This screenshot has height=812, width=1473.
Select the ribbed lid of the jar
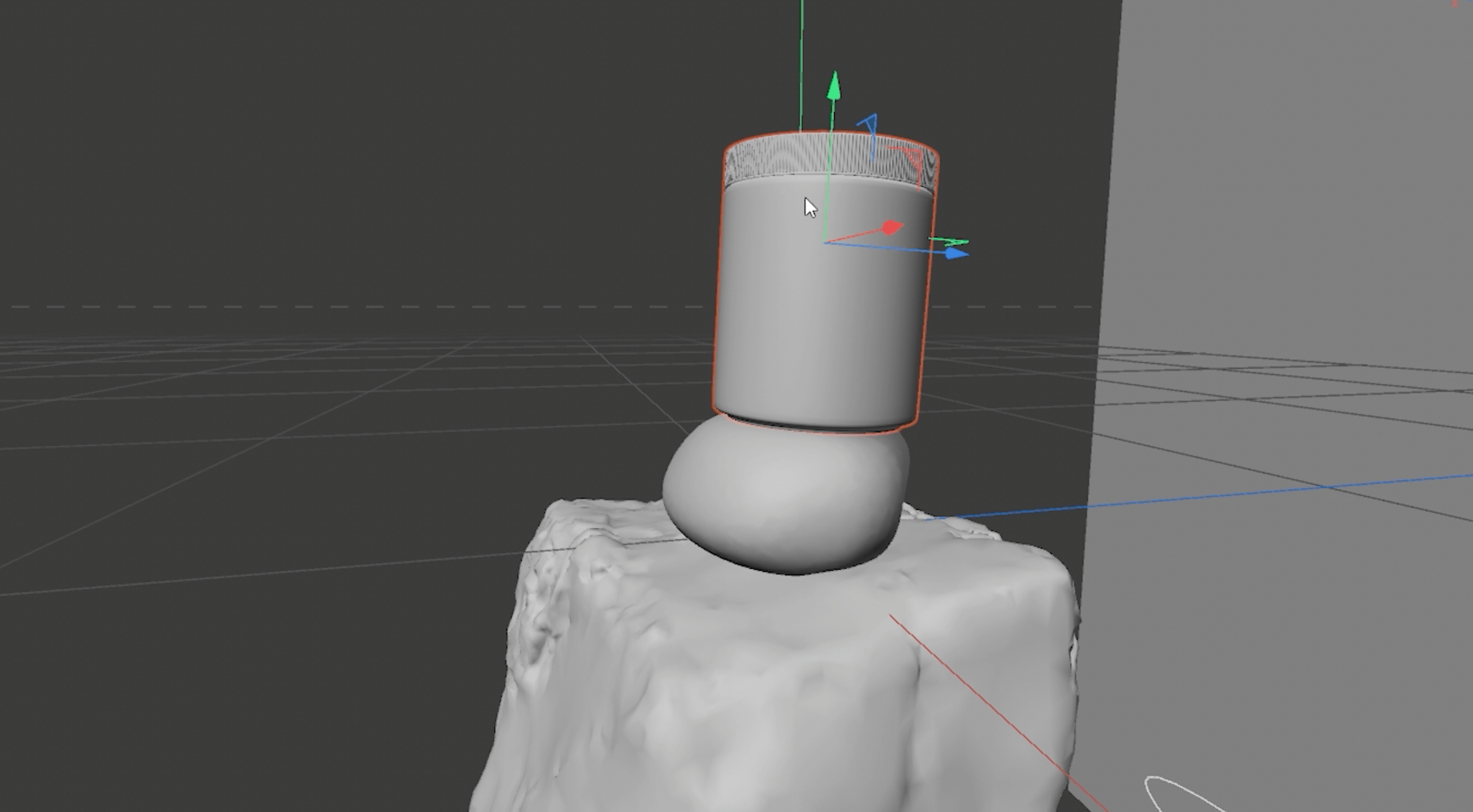click(x=774, y=156)
